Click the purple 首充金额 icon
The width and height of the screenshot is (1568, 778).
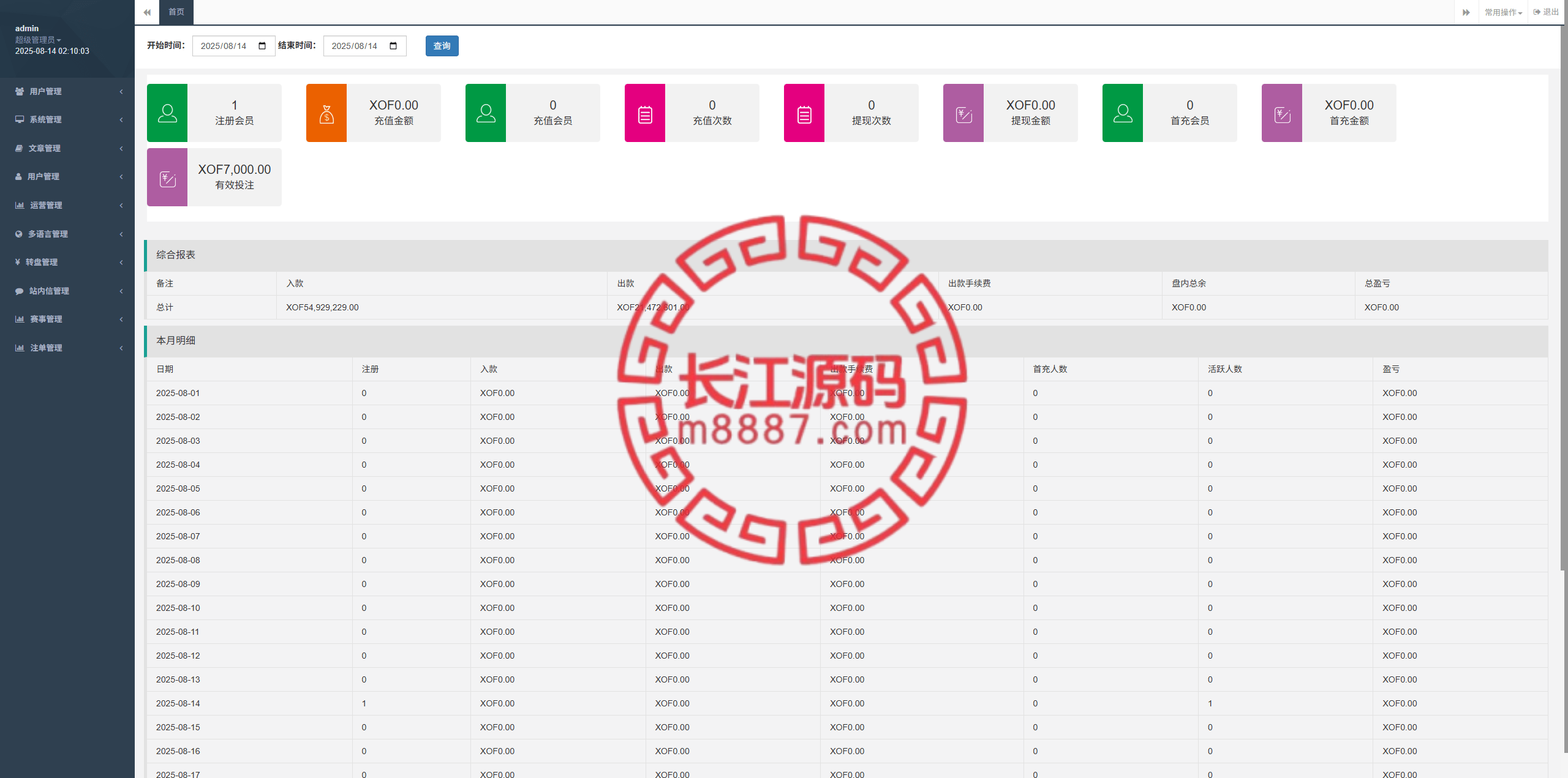1282,113
